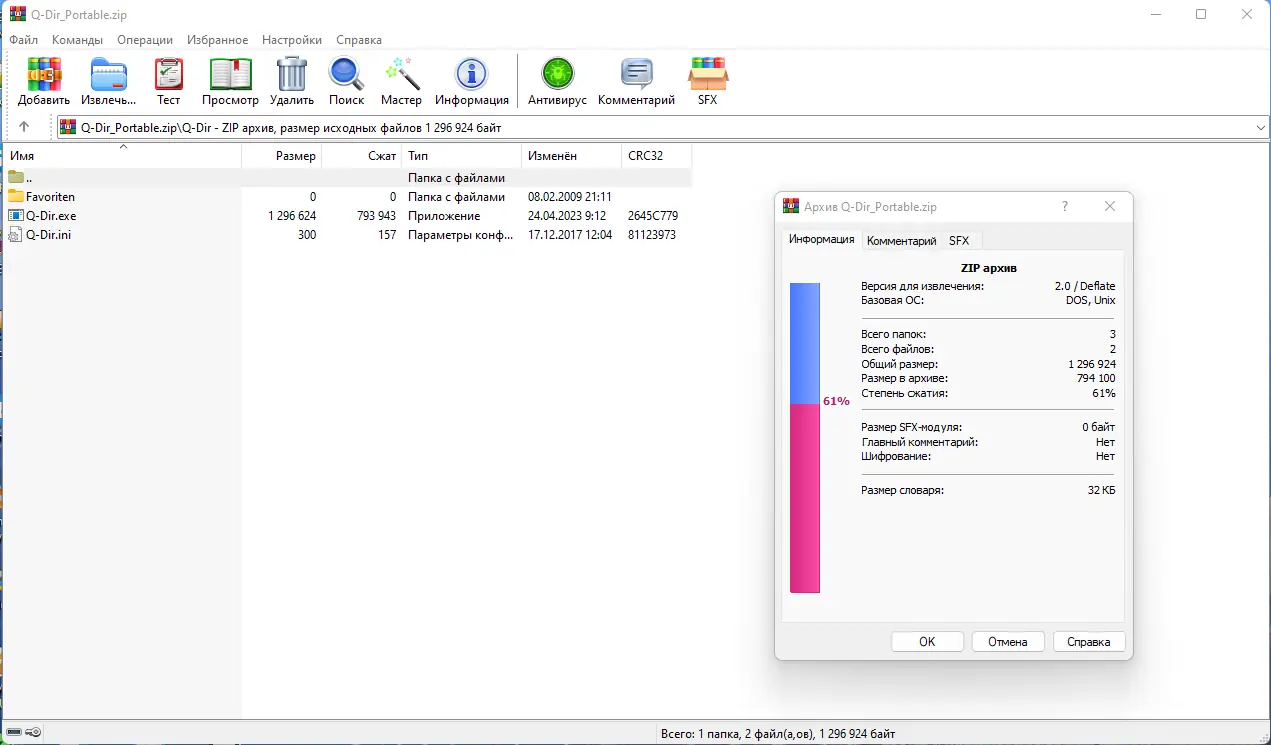
Task: Close the Архив Q-Dir_Portable.zip dialog
Action: (x=1109, y=206)
